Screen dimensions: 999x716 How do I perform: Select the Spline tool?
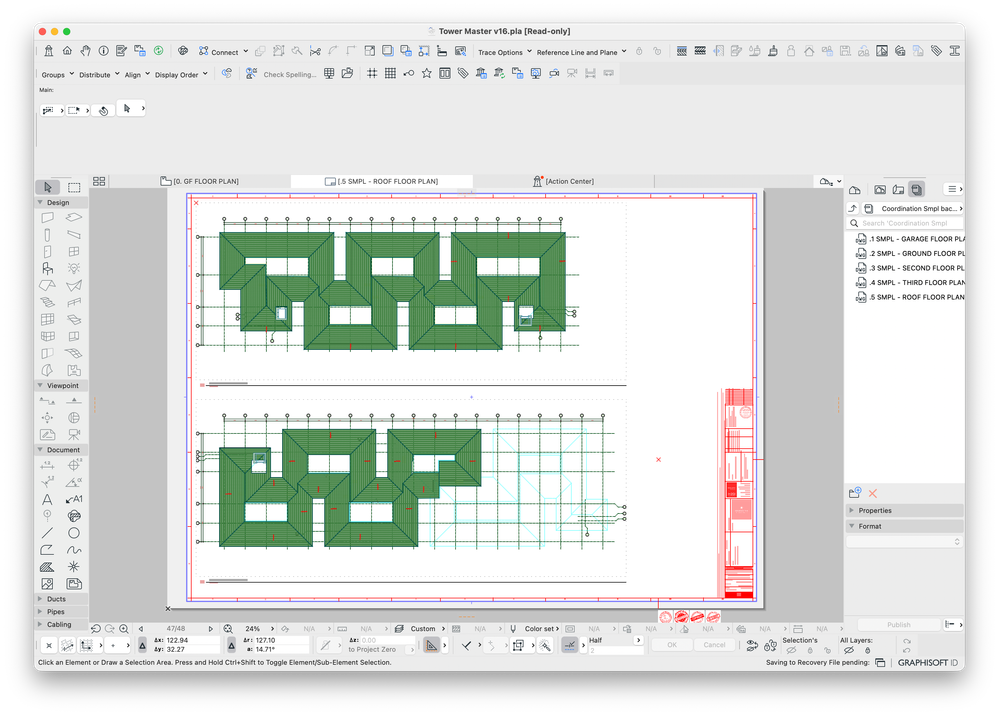click(74, 550)
